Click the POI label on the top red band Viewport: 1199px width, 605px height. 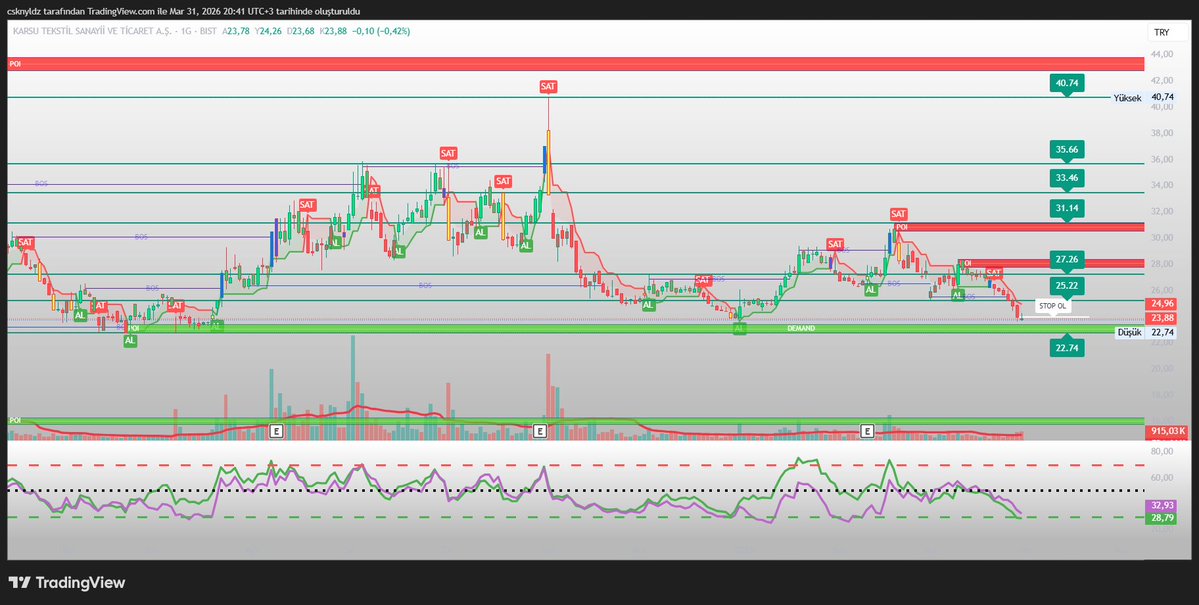[15, 65]
